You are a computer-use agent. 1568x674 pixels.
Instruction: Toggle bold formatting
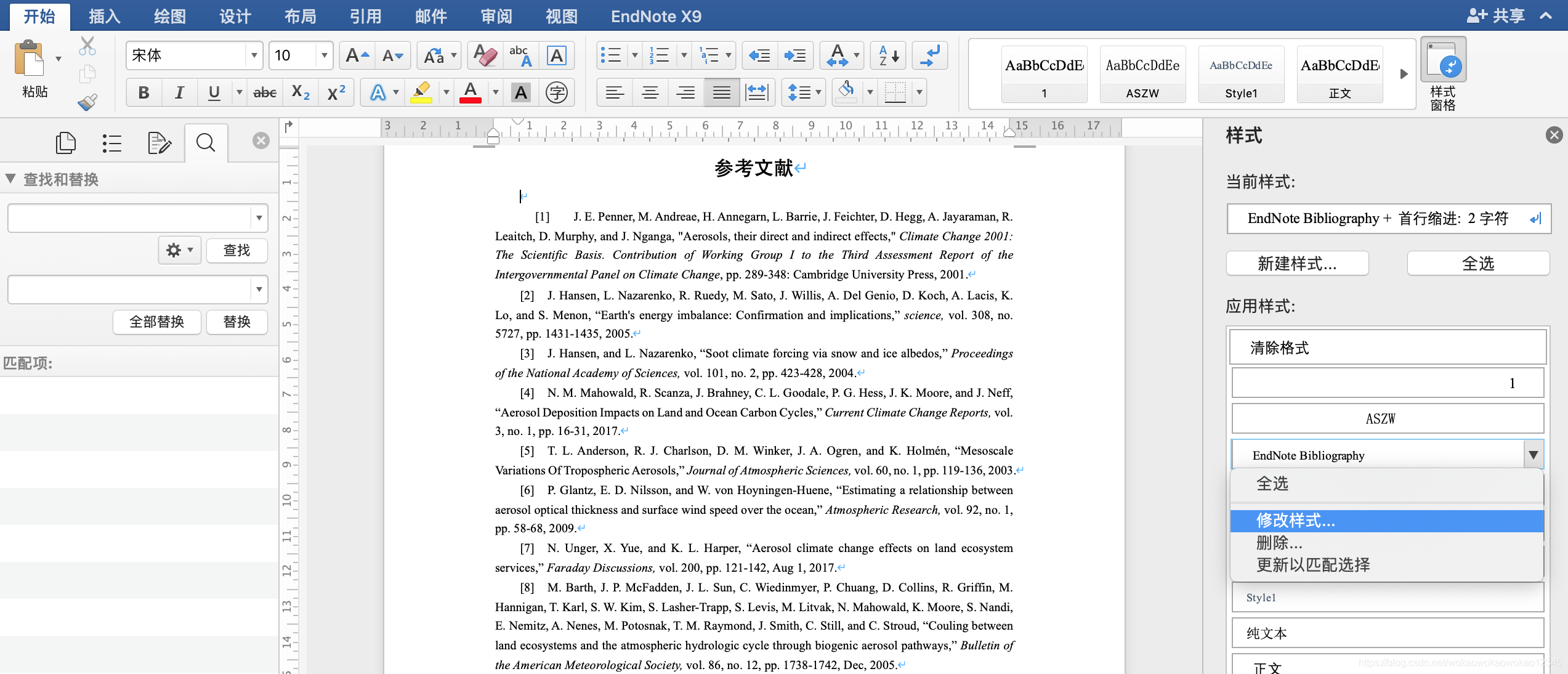[x=143, y=93]
